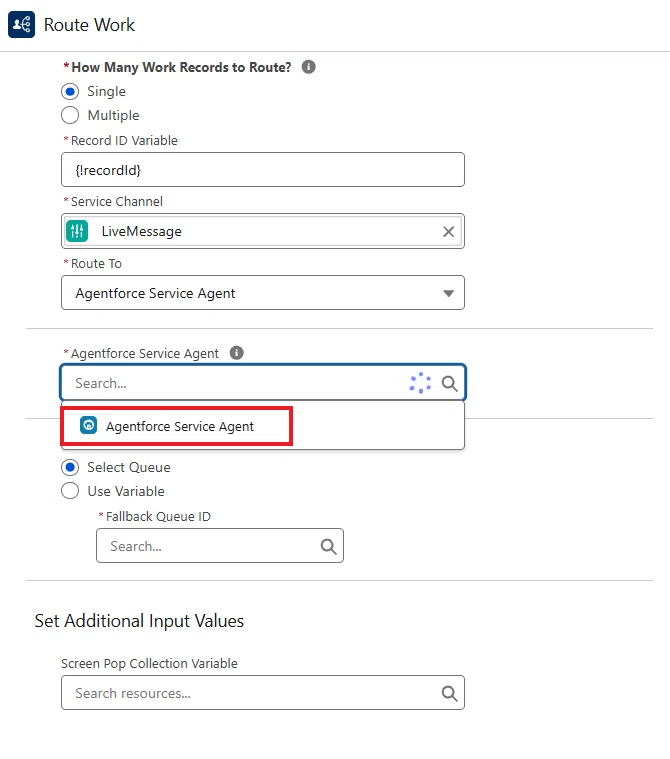Select the Use Variable radio button
670x759 pixels.
pos(70,491)
